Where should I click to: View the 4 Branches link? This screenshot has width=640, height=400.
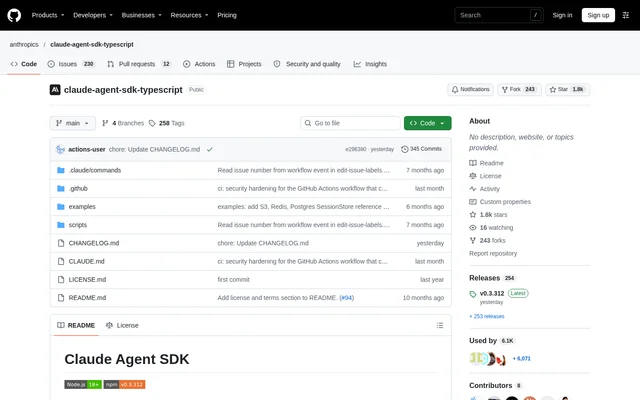pos(123,123)
